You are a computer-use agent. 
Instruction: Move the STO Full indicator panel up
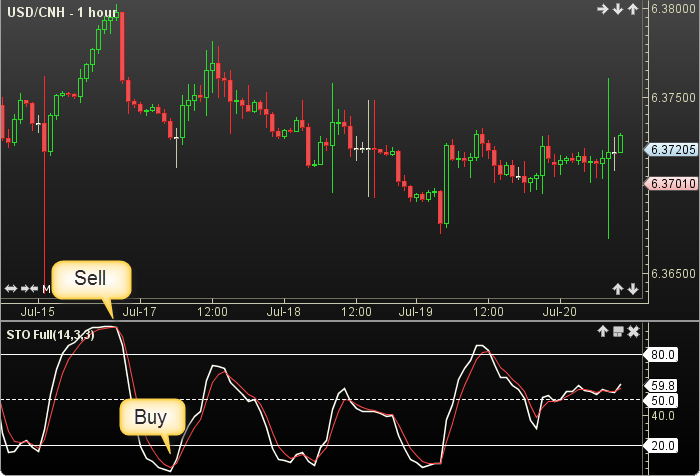coord(603,331)
